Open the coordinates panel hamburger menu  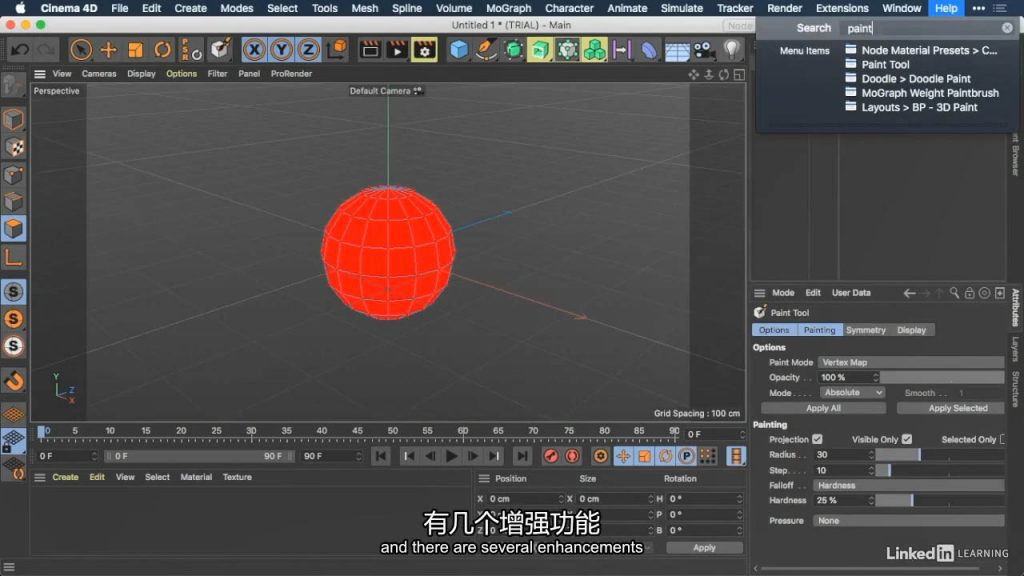pos(484,479)
